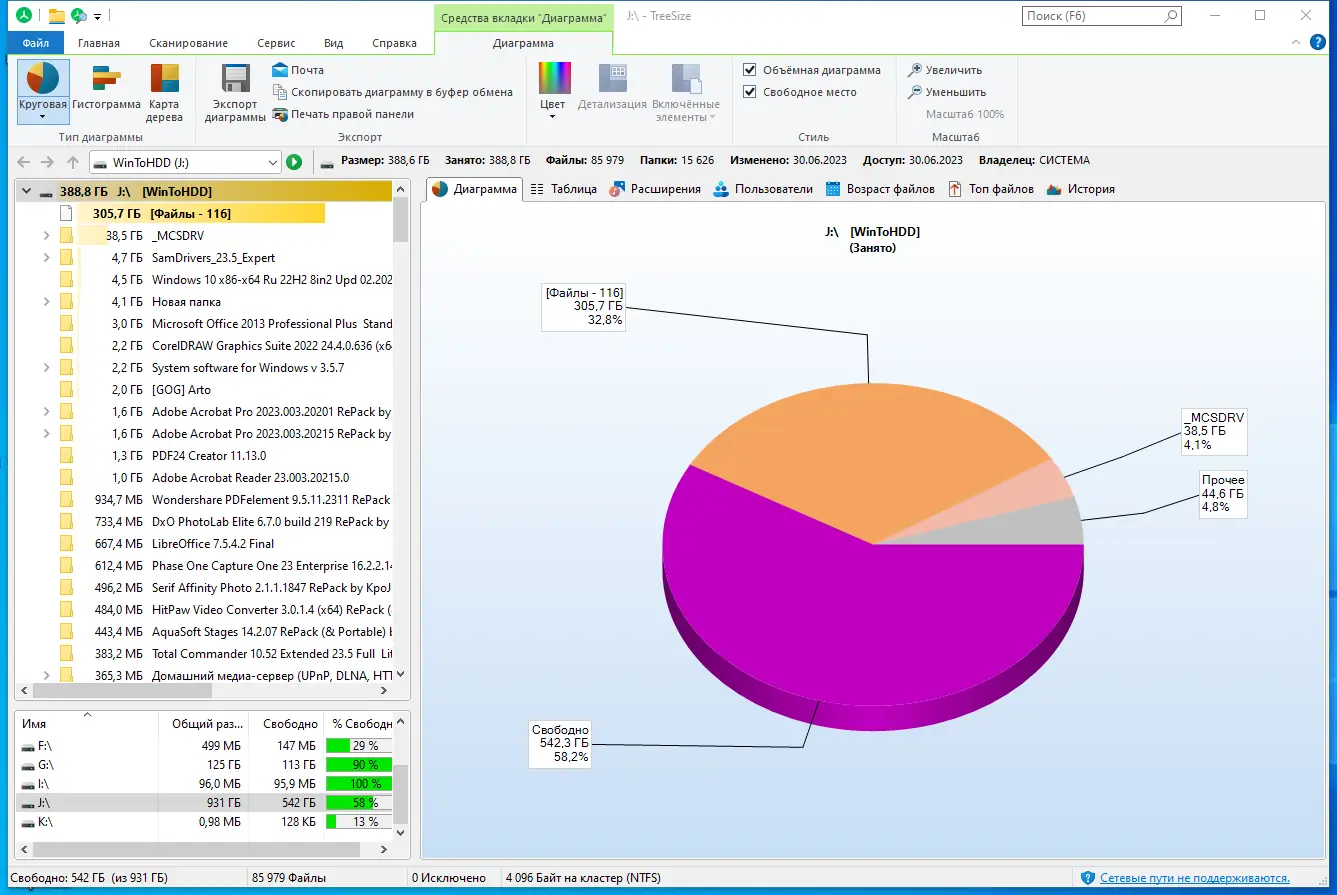Screen dimensions: 1337x895
Task: Click the search magnifier icon
Action: [1171, 16]
